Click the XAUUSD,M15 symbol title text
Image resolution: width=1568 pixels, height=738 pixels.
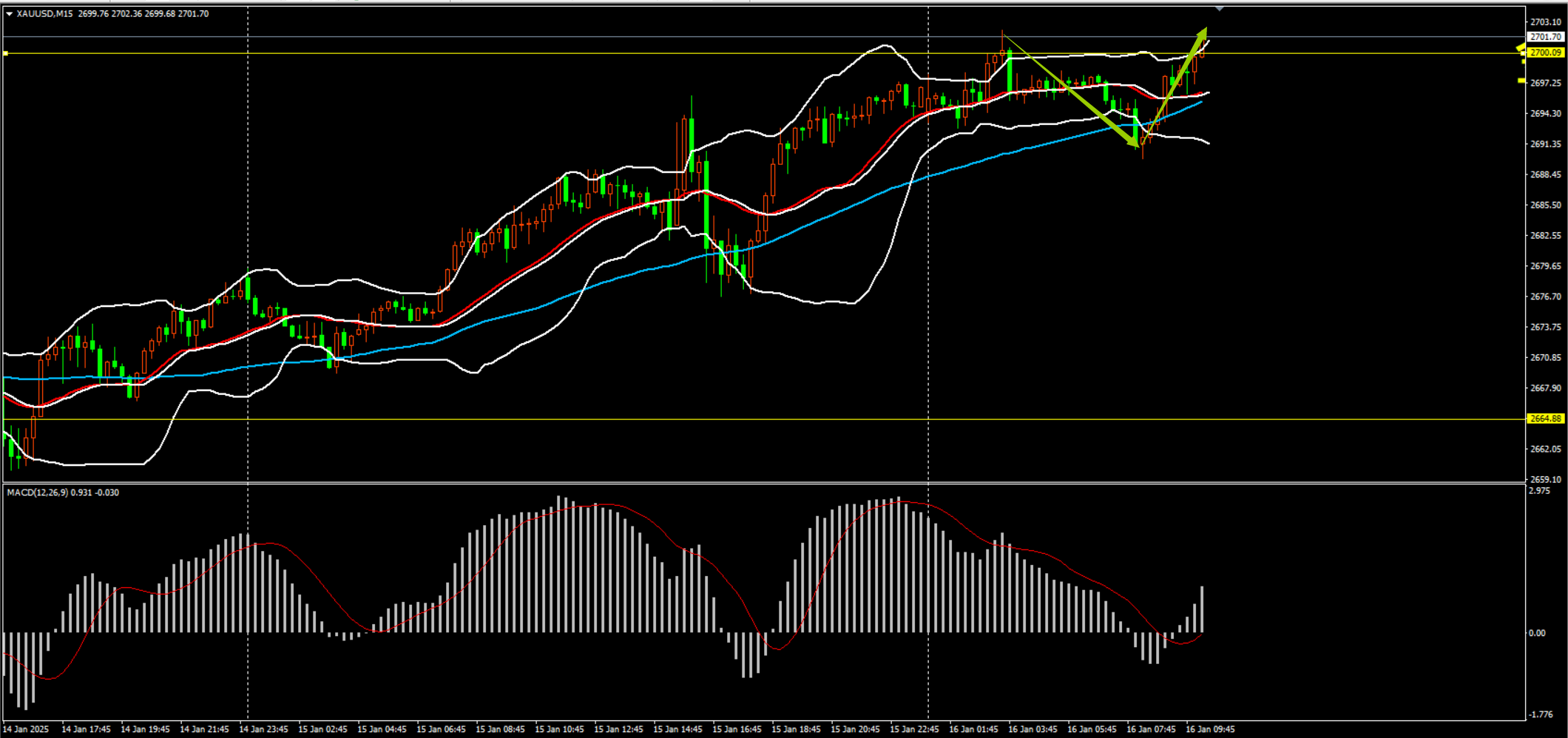click(44, 13)
